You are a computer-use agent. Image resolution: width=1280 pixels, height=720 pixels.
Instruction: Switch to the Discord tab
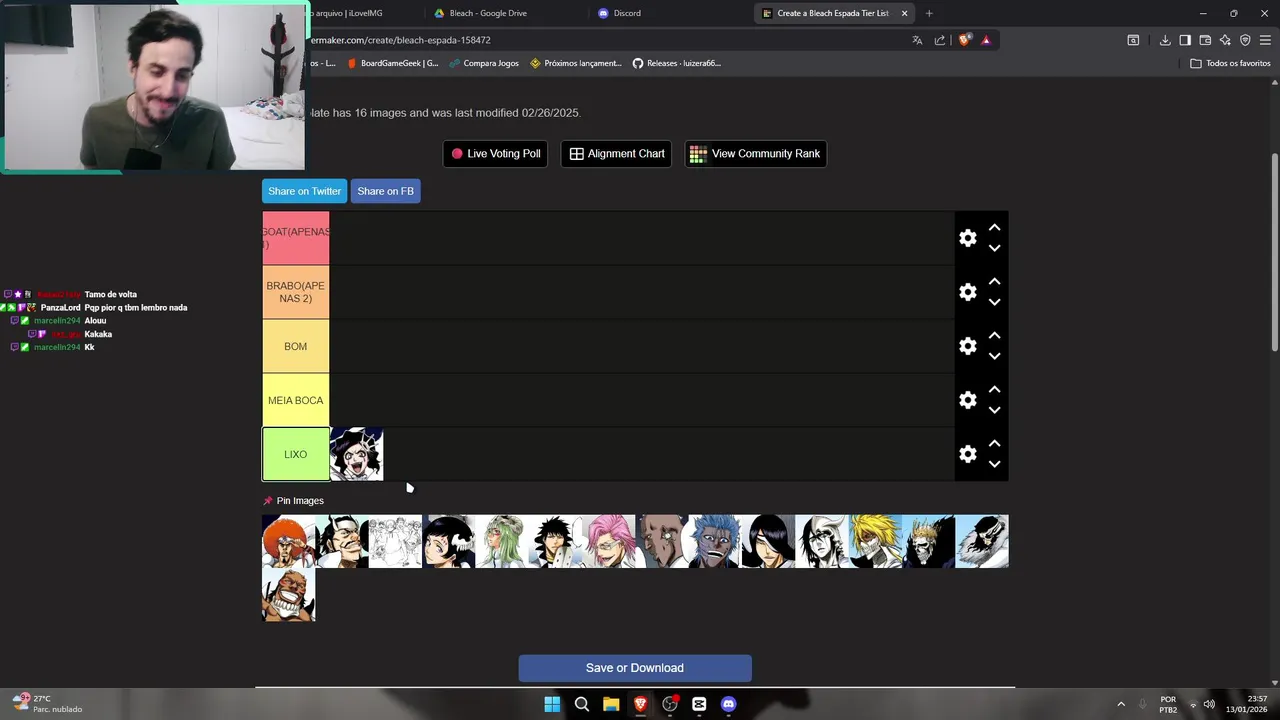coord(627,13)
